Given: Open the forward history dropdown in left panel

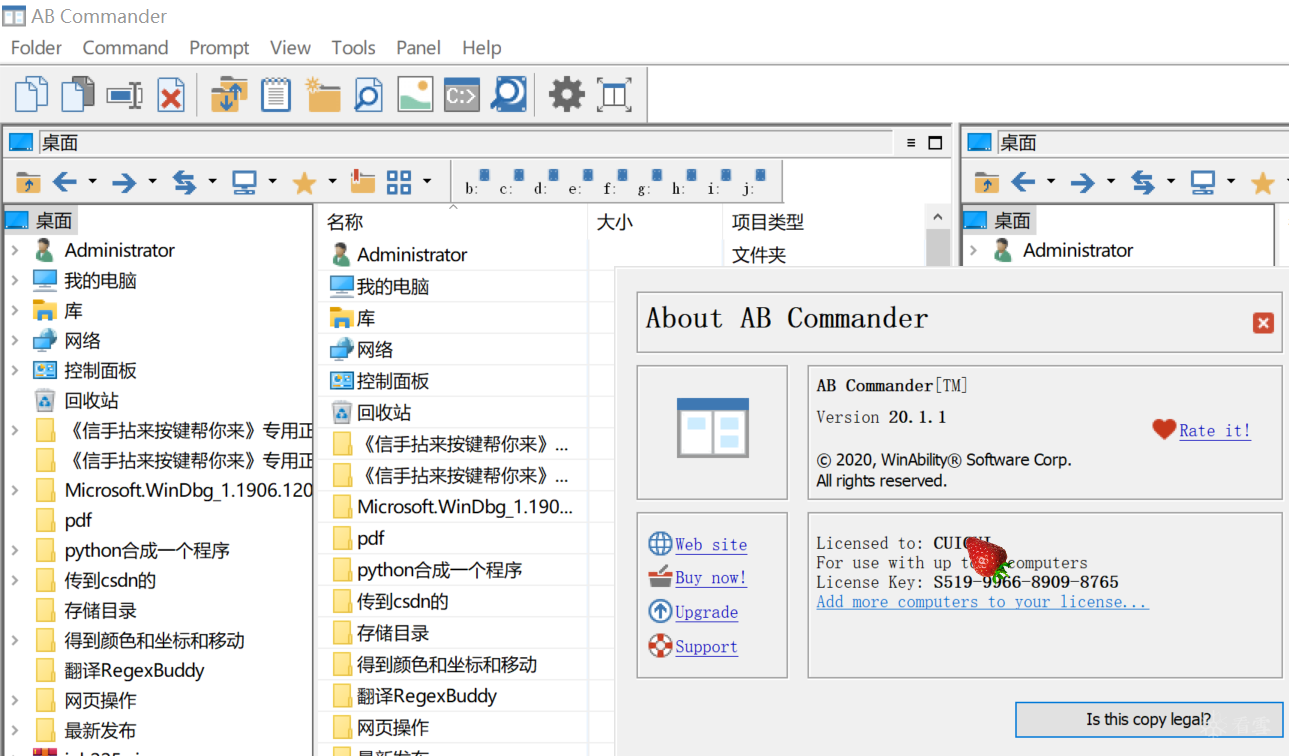Looking at the screenshot, I should pyautogui.click(x=152, y=182).
